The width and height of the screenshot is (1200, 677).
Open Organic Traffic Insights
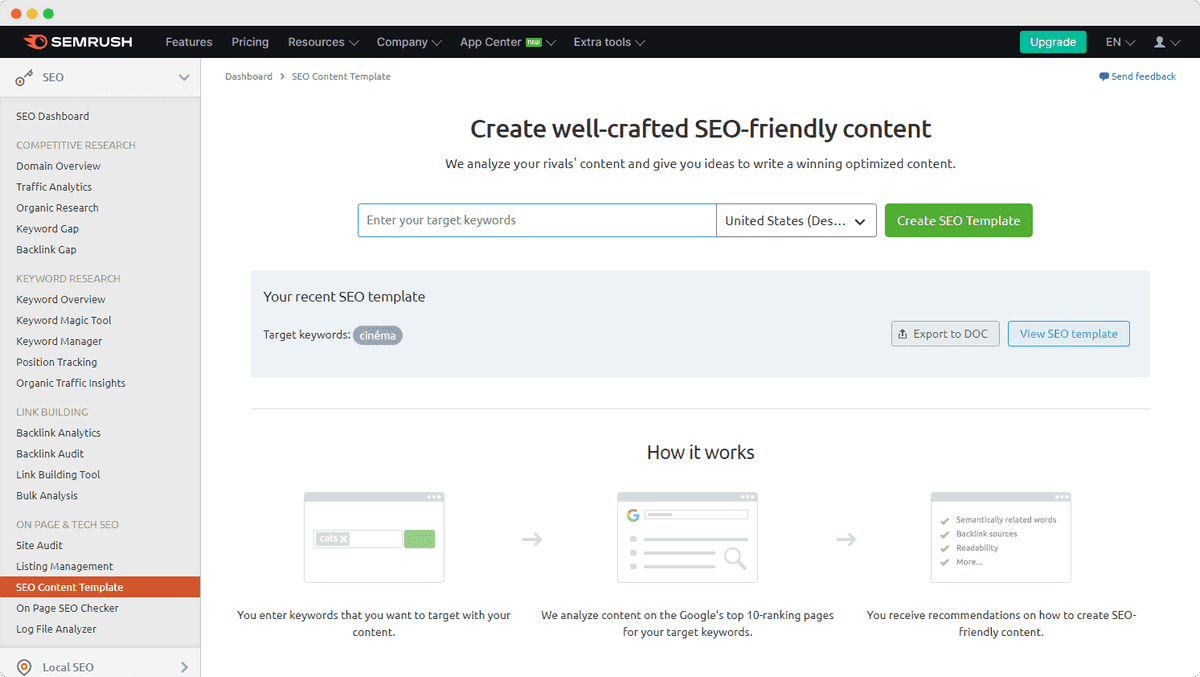(71, 383)
